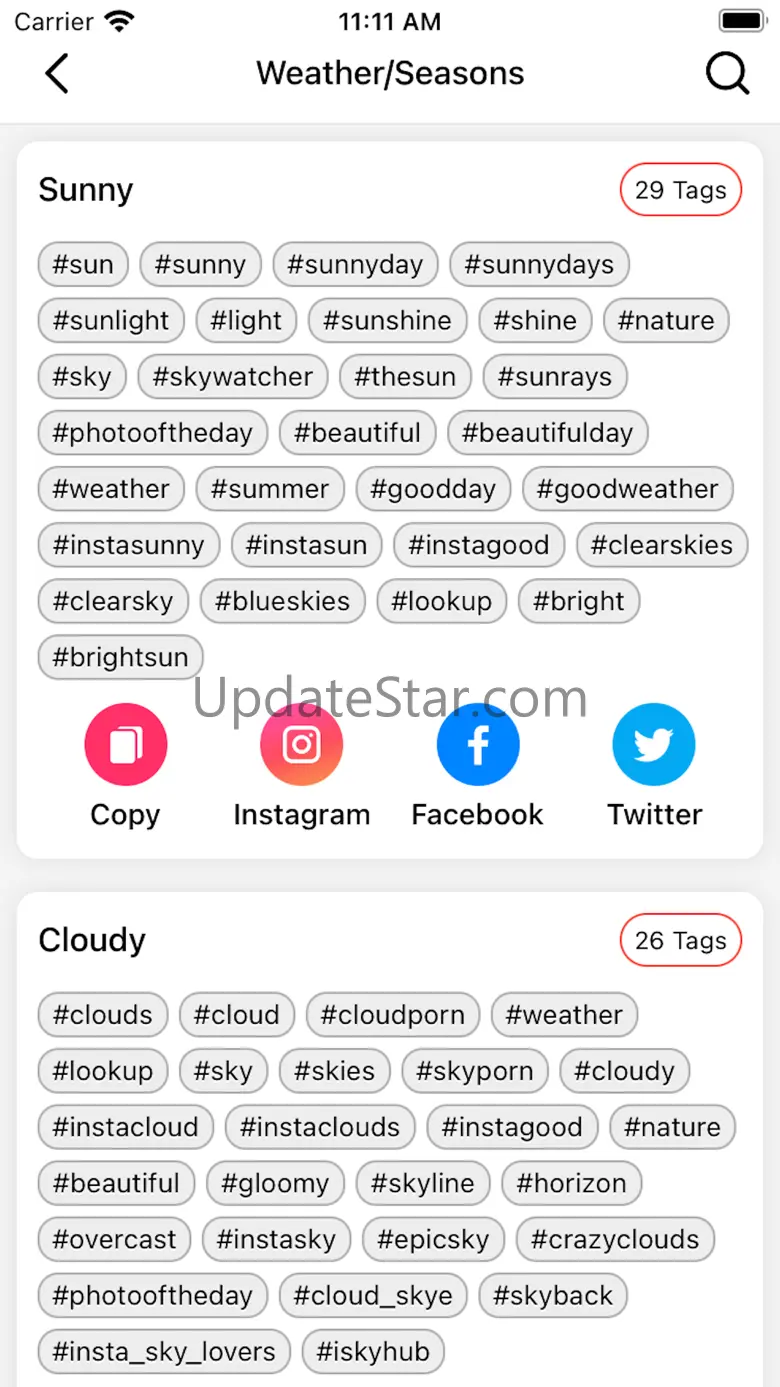Share Sunny tags to Facebook
The height and width of the screenshot is (1387, 780).
[x=478, y=745]
